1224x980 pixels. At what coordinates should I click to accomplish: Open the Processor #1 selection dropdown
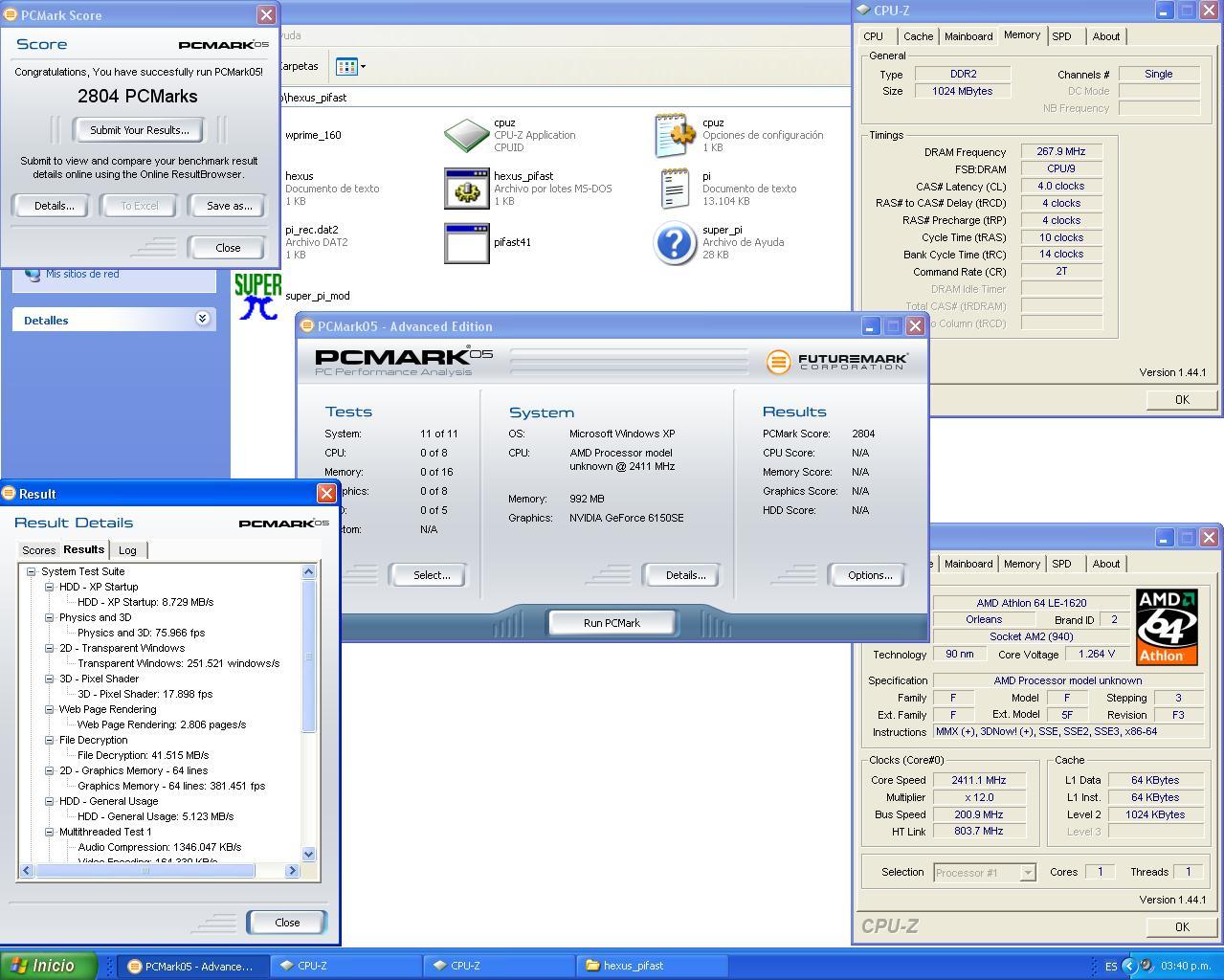tap(1027, 873)
